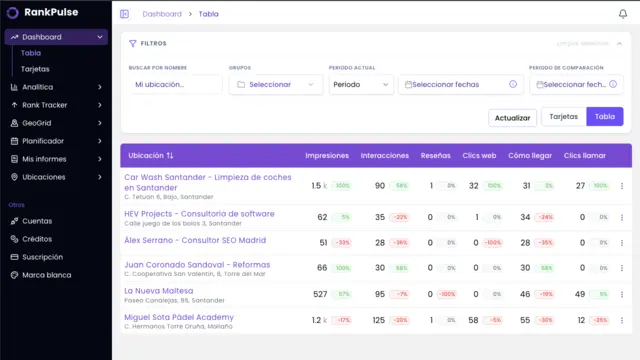Click the Dashboard trend icon
Viewport: 640px width, 360px height.
[x=14, y=37]
